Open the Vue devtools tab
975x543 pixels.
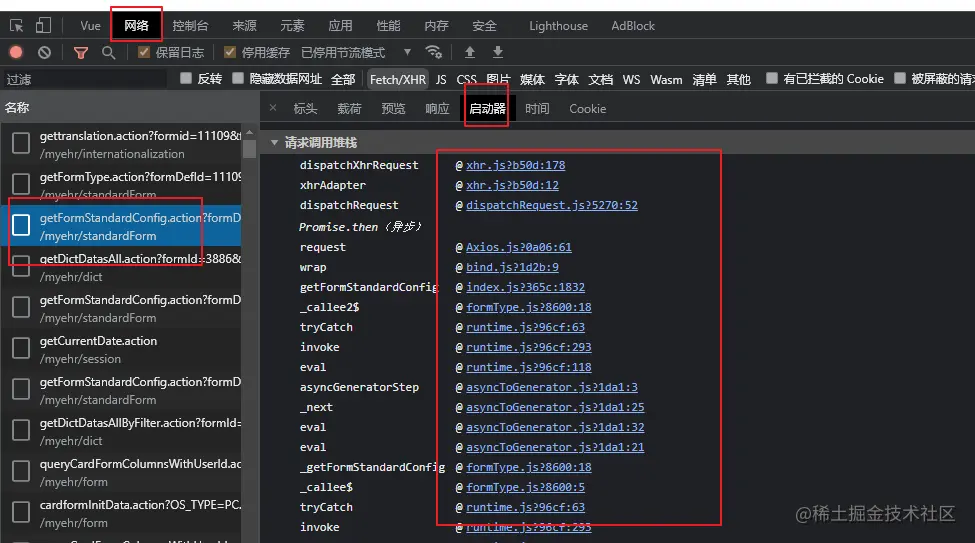click(x=90, y=26)
